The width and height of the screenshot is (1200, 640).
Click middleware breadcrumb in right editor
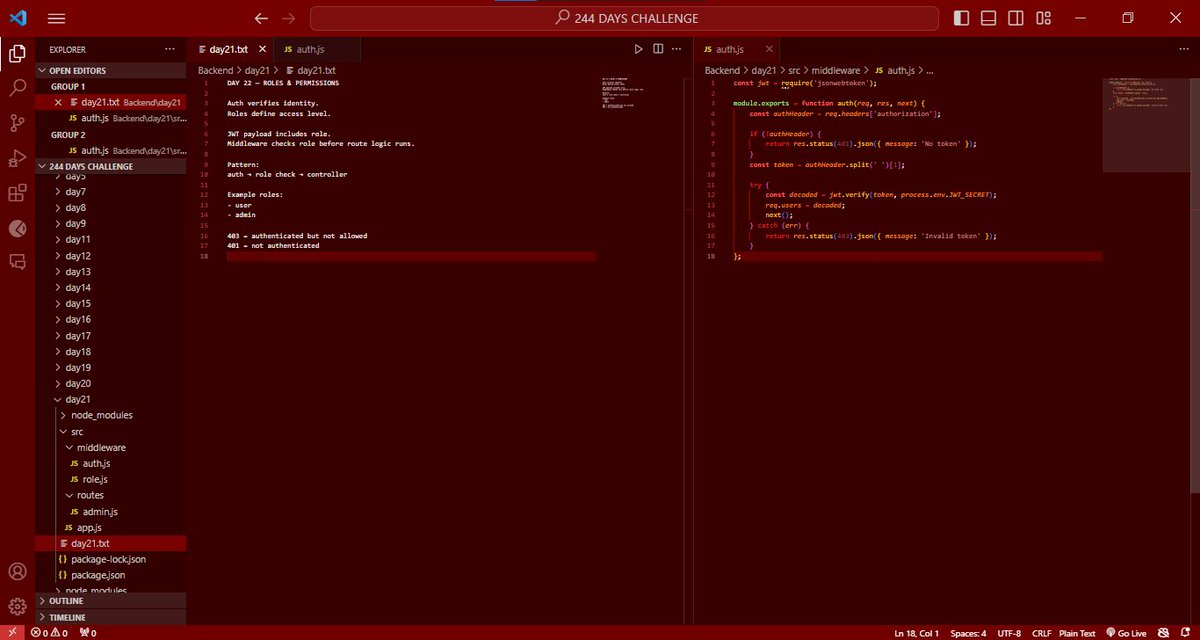click(x=838, y=71)
